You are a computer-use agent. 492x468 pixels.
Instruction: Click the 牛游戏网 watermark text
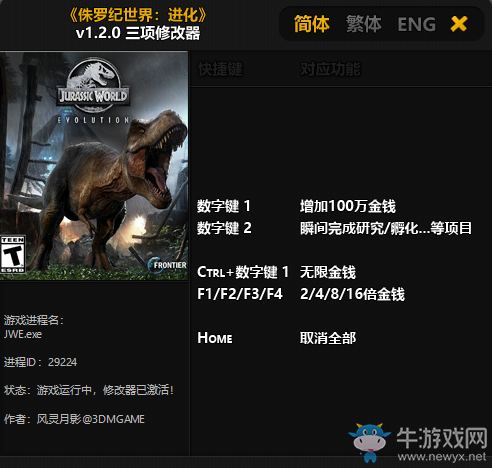[442, 438]
